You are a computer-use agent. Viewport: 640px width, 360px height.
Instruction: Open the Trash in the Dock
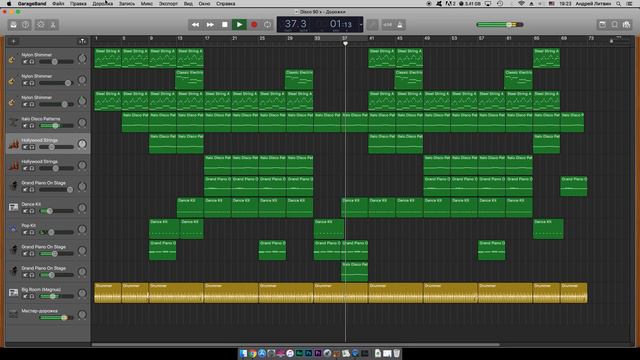pos(396,353)
